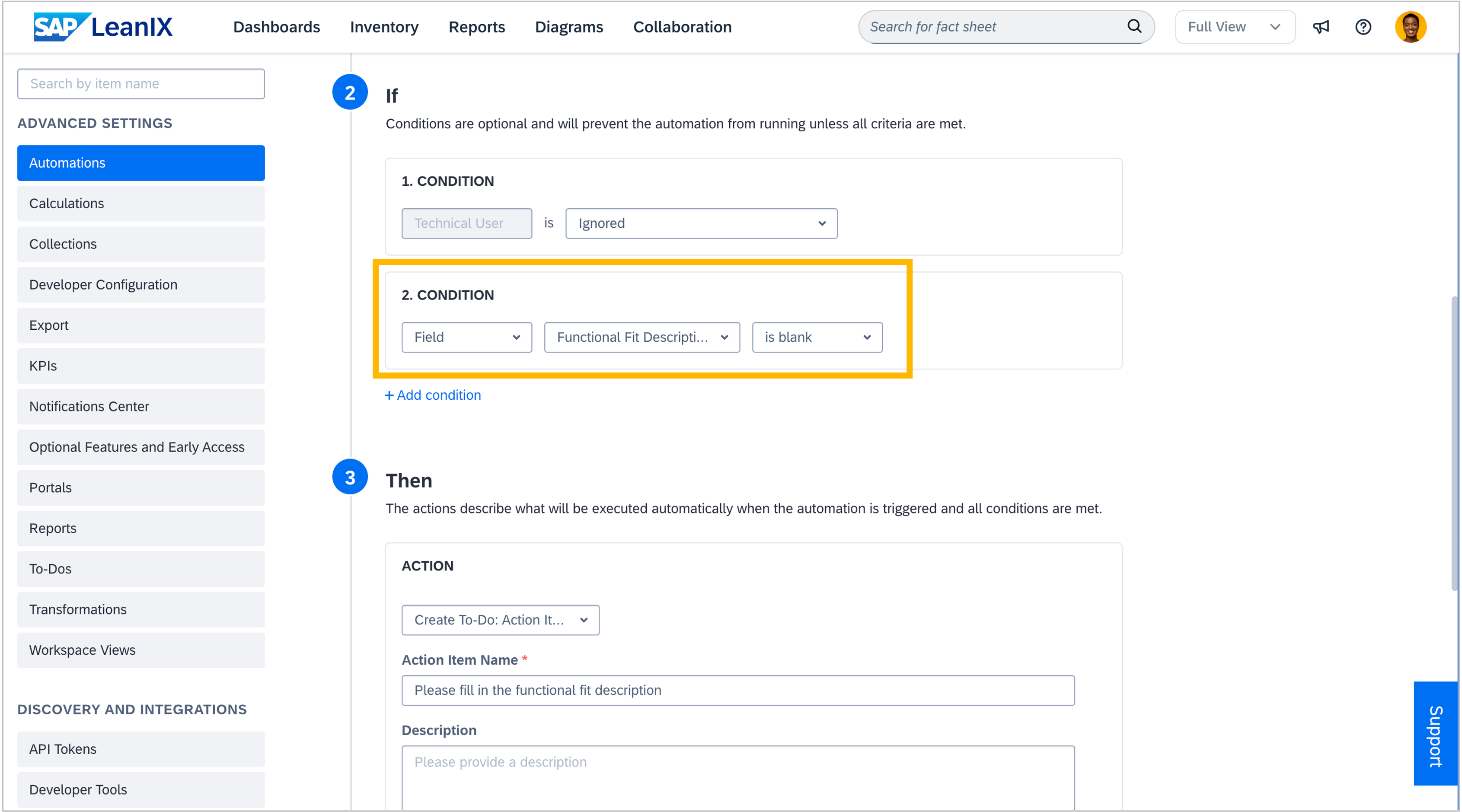The height and width of the screenshot is (812, 1462).
Task: Open Reports in the sidebar
Action: [x=141, y=528]
